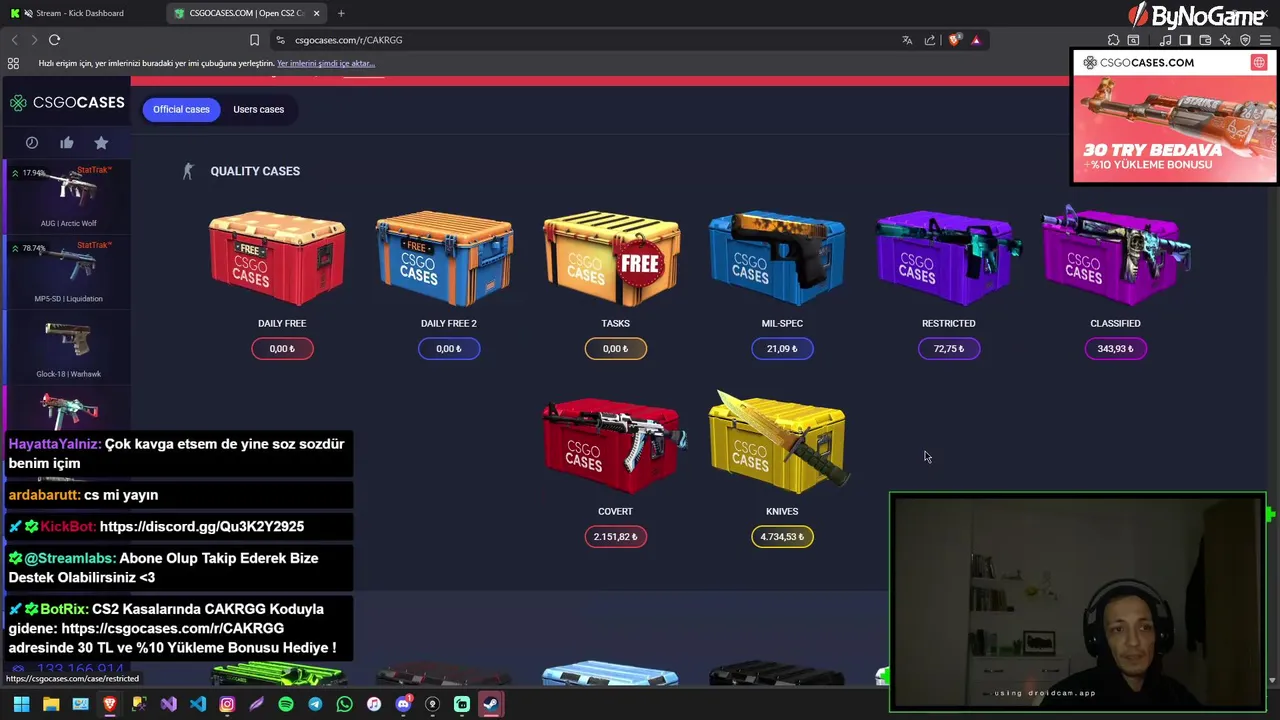Click the CSGOCASES logo in the sidebar
Viewport: 1280px width, 720px height.
pos(68,102)
